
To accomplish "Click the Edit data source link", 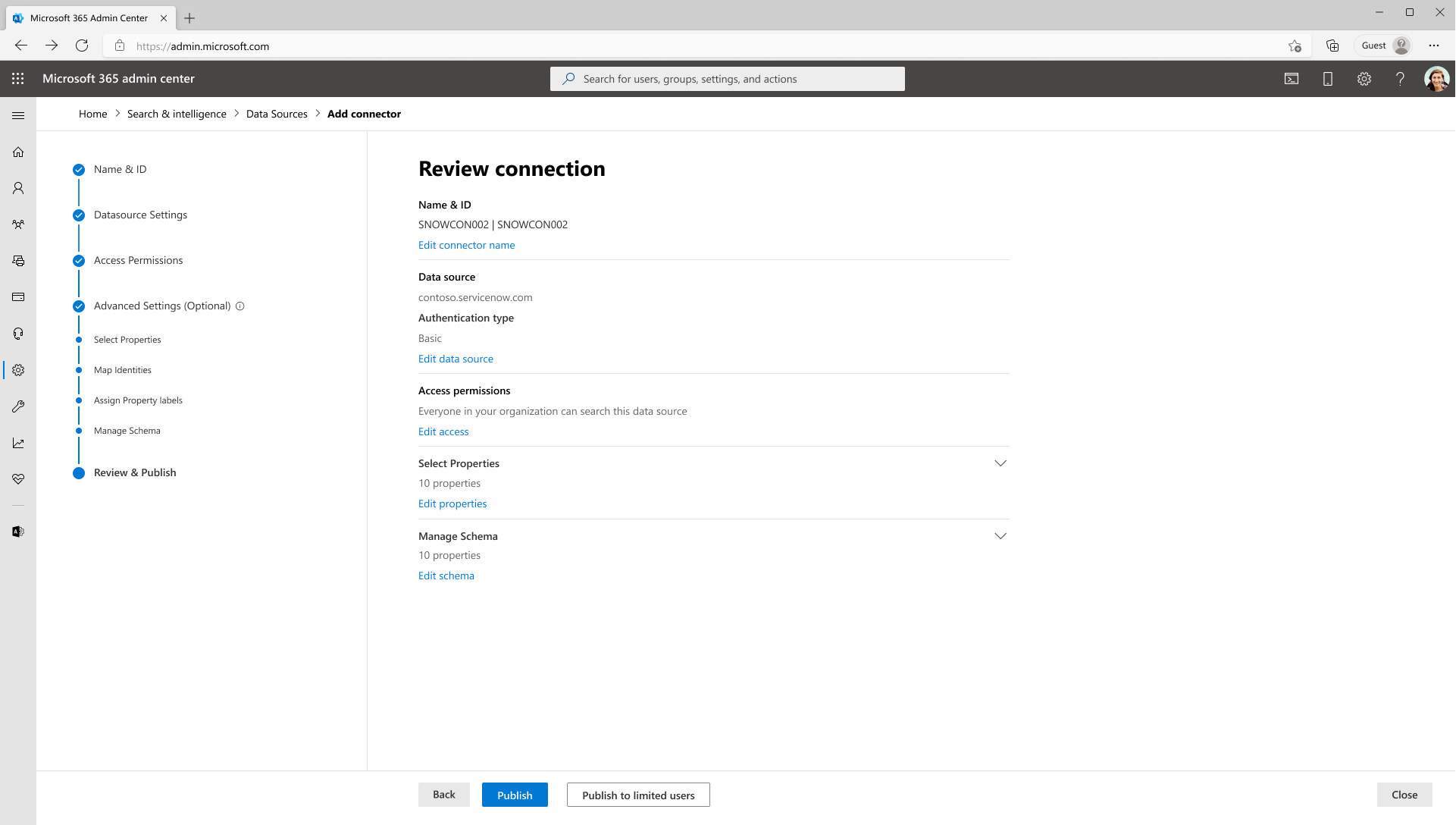I will (456, 358).
